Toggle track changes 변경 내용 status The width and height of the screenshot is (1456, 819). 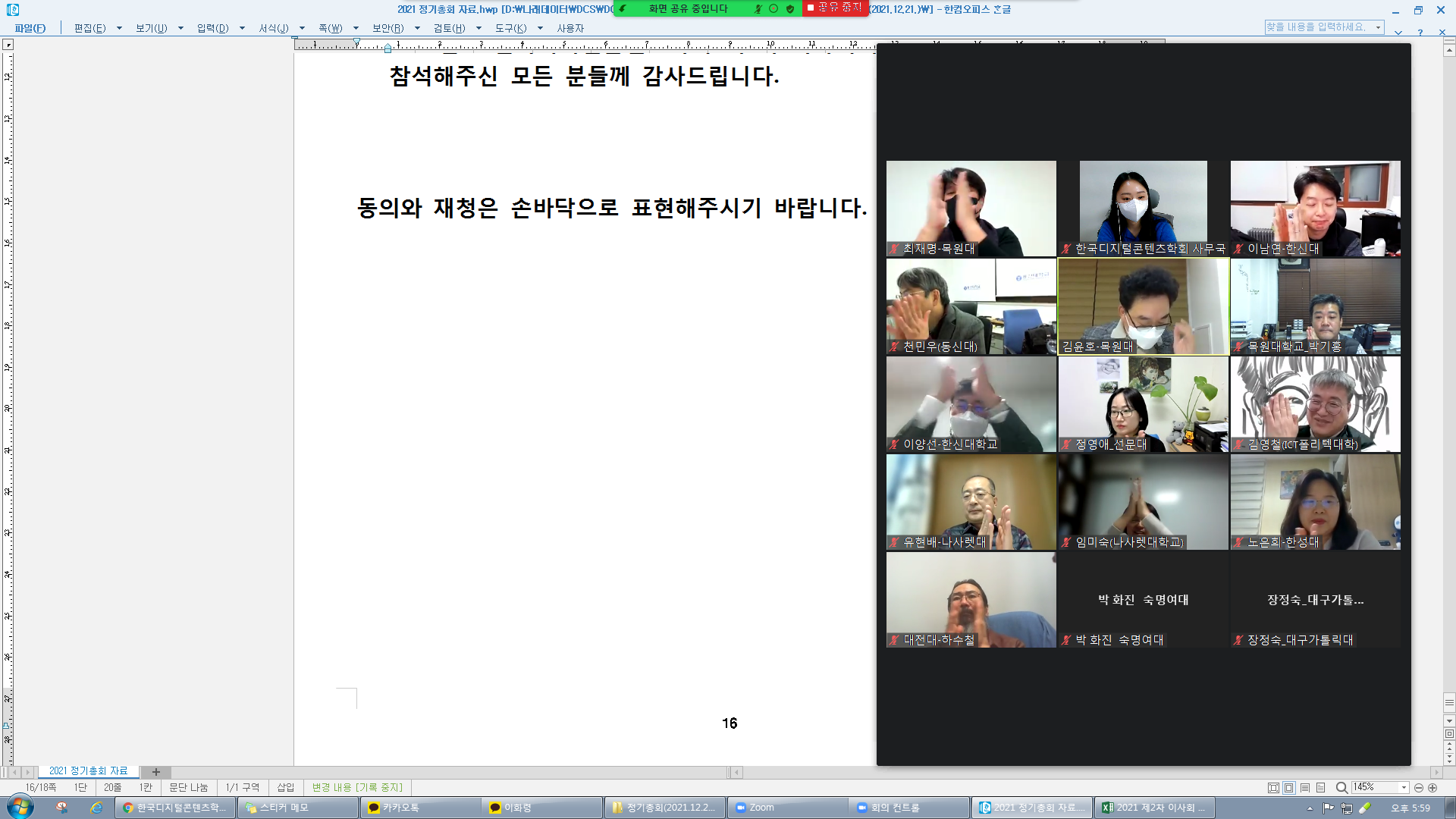(x=357, y=788)
